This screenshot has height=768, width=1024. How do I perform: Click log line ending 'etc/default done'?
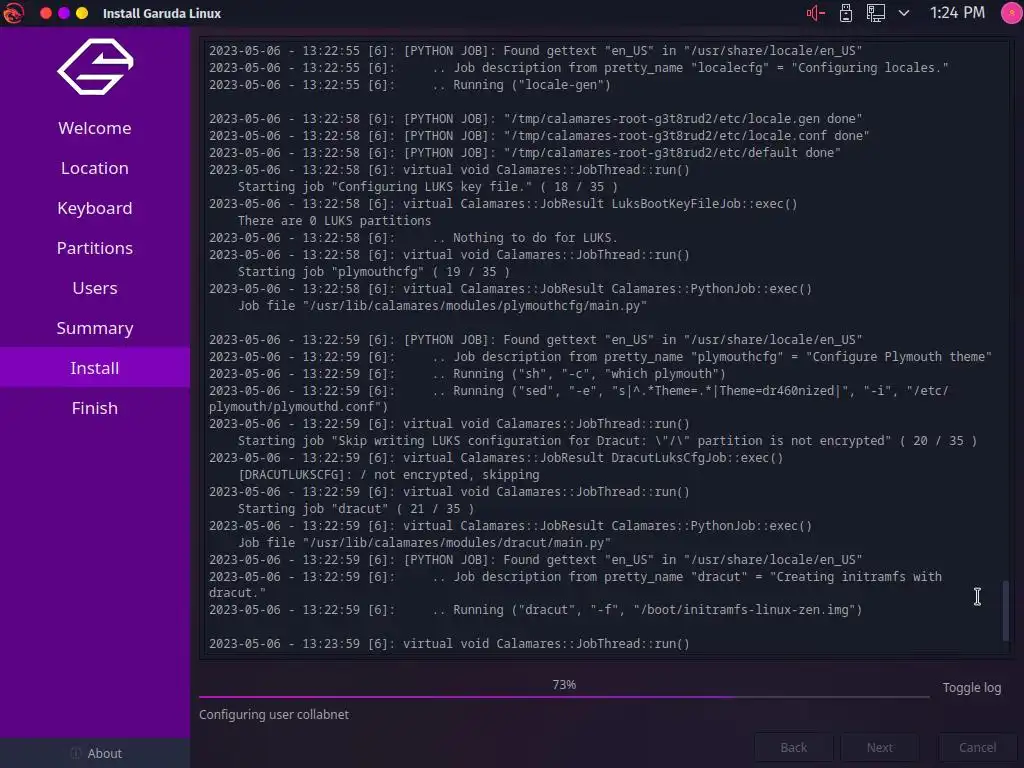click(x=525, y=153)
